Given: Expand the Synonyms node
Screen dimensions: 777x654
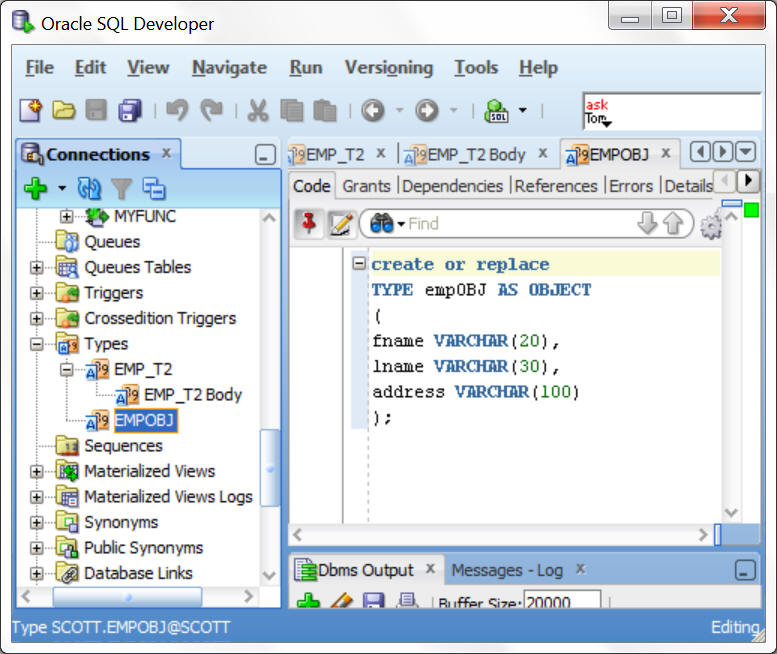Looking at the screenshot, I should coord(36,522).
